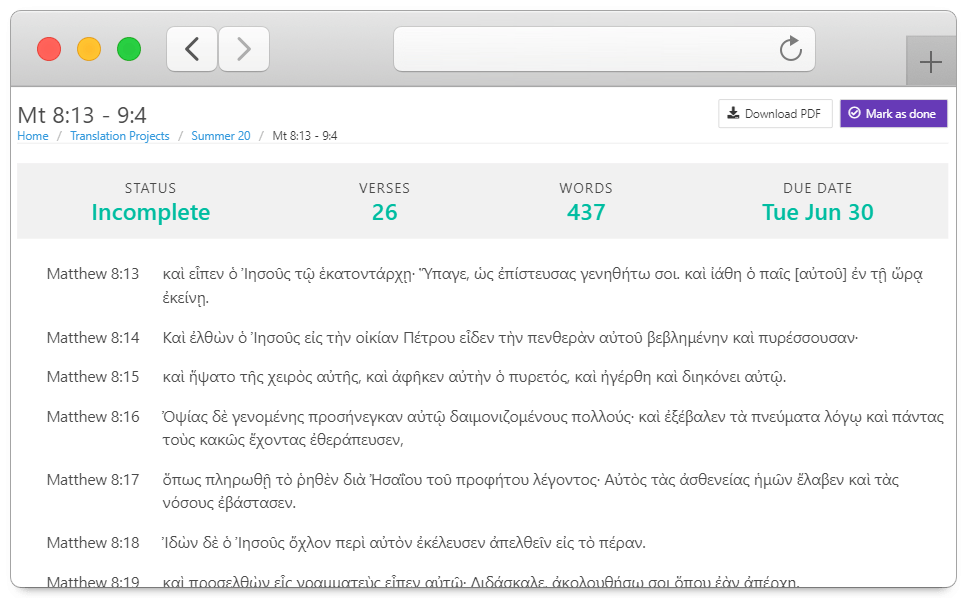This screenshot has width=967, height=598.
Task: Reload the current page
Action: click(791, 48)
